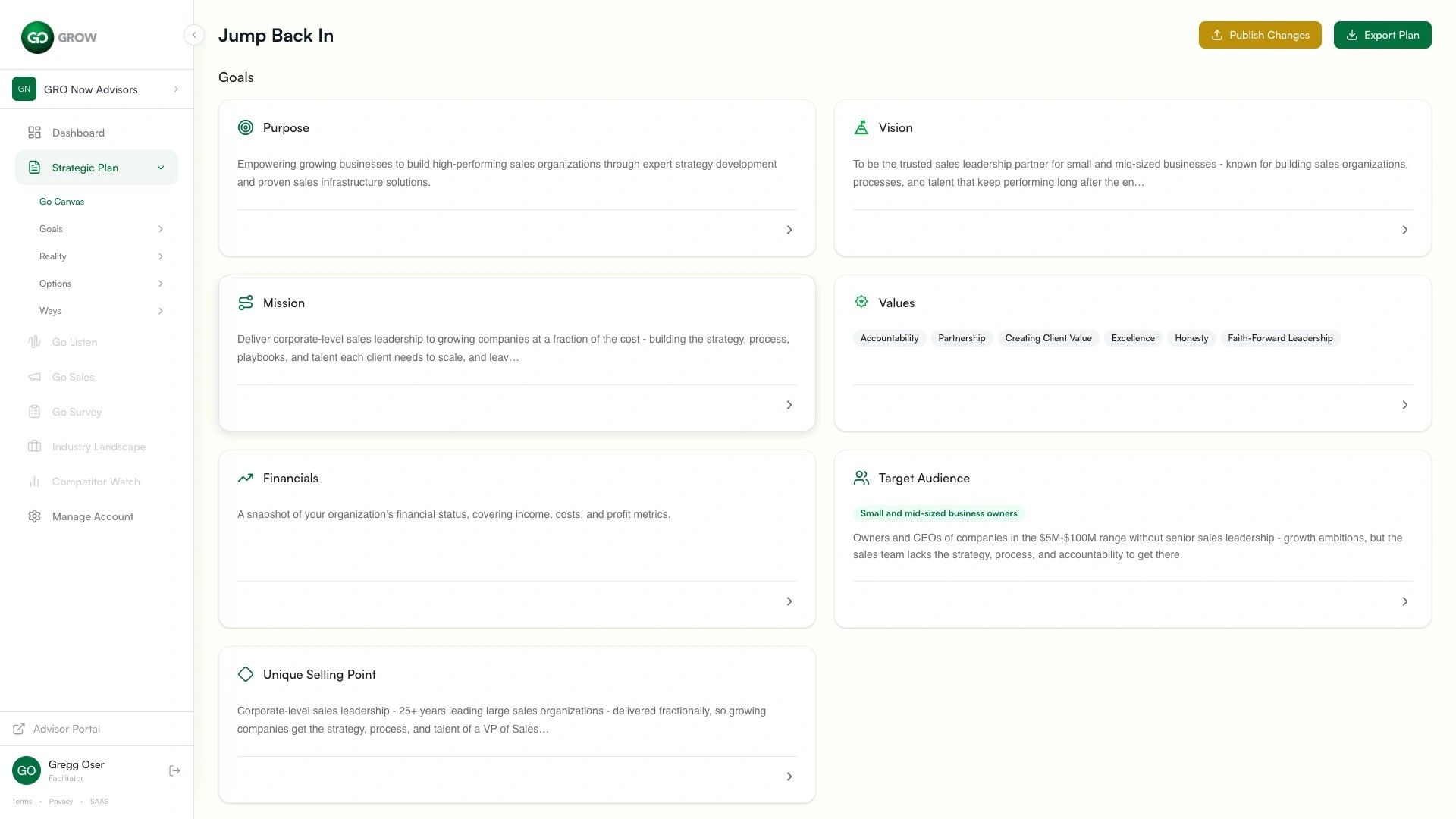Collapse the sidebar with the chevron button
Screen dimensions: 1456x819
193,35
